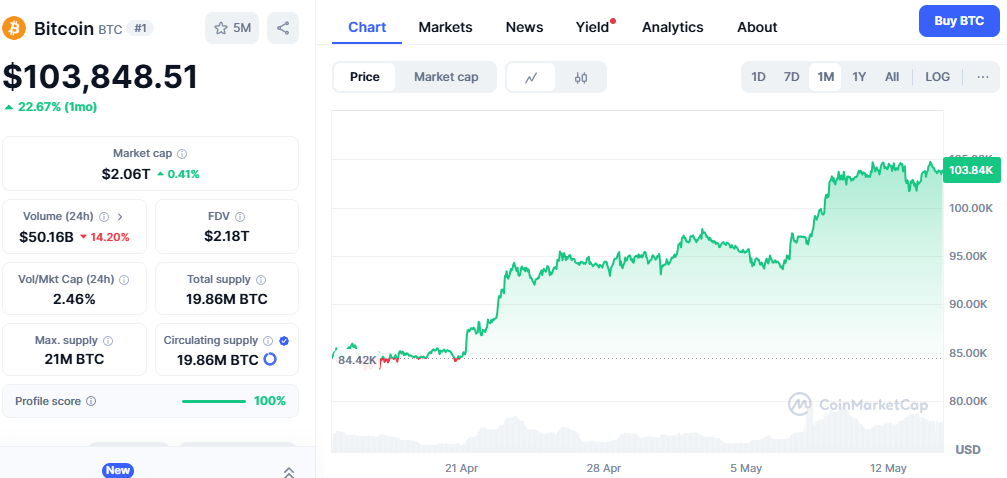Open the Markets tab
Image resolution: width=1007 pixels, height=478 pixels.
tap(445, 27)
